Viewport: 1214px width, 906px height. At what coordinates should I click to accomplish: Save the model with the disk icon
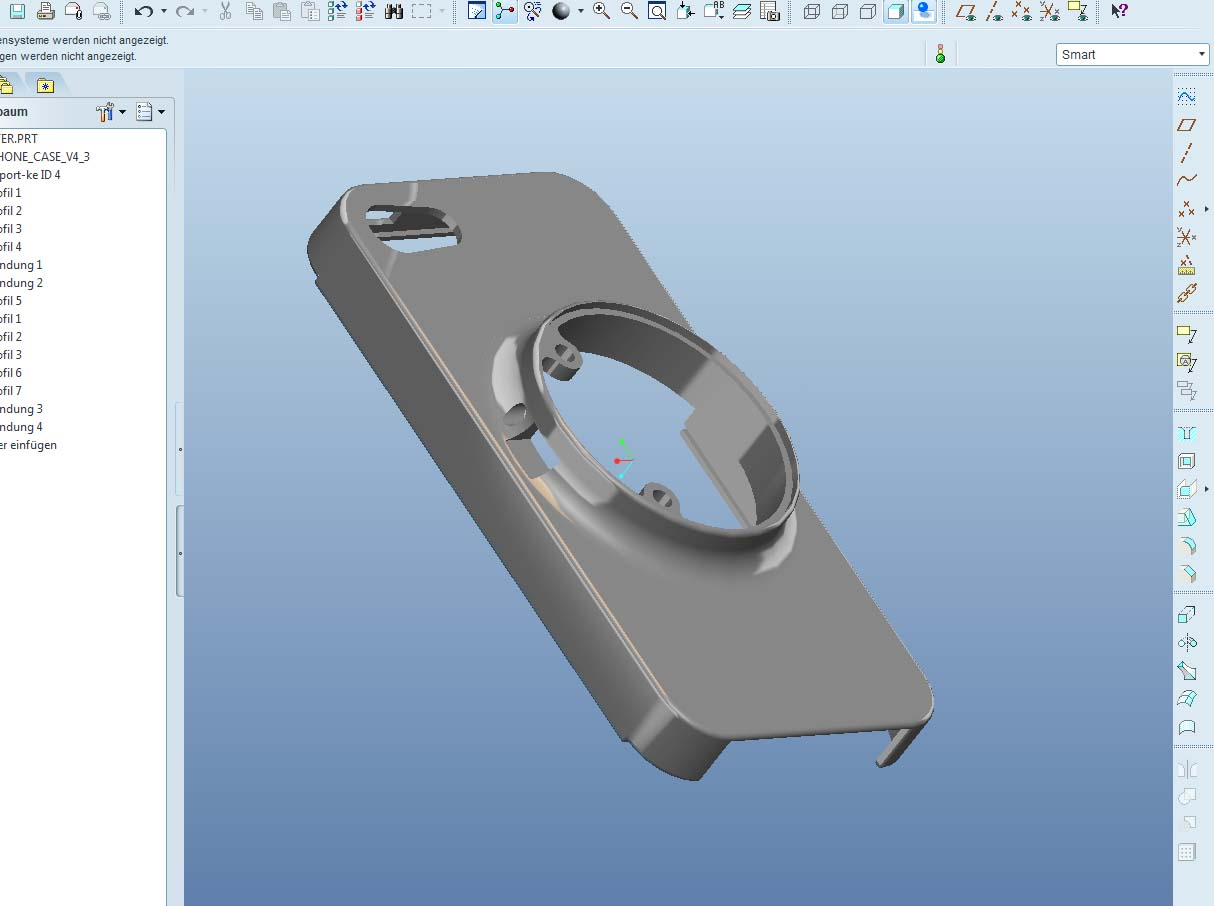(x=18, y=11)
